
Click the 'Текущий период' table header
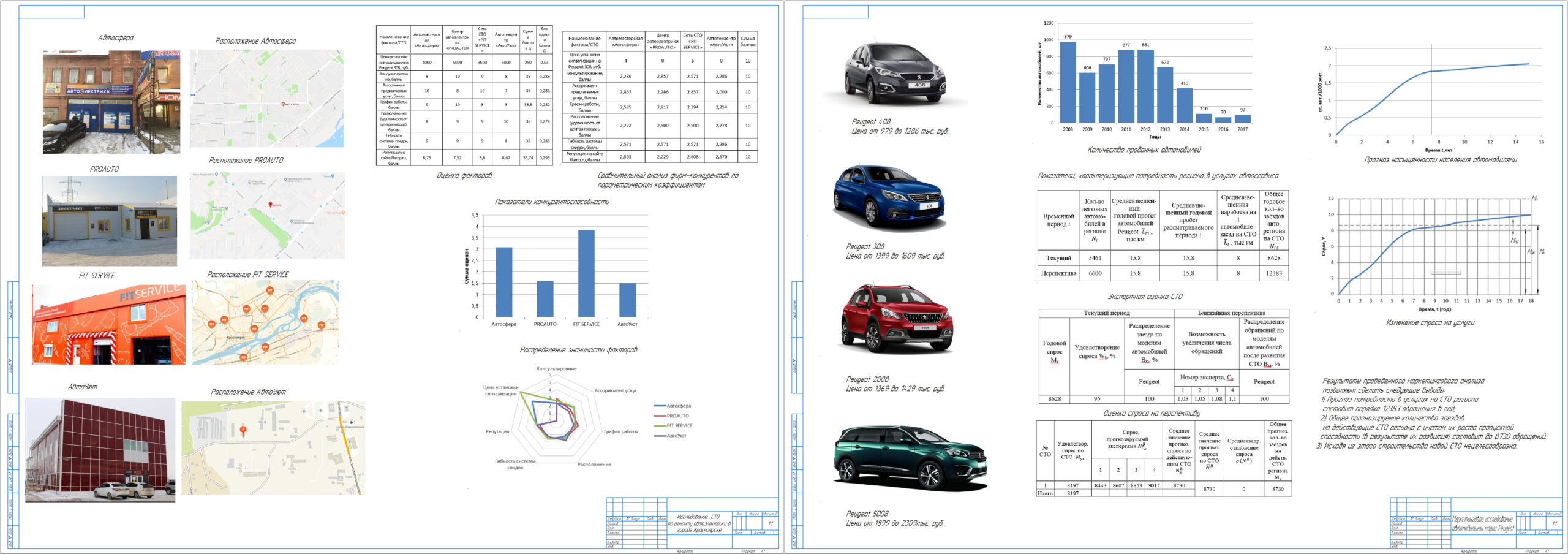tap(1107, 313)
